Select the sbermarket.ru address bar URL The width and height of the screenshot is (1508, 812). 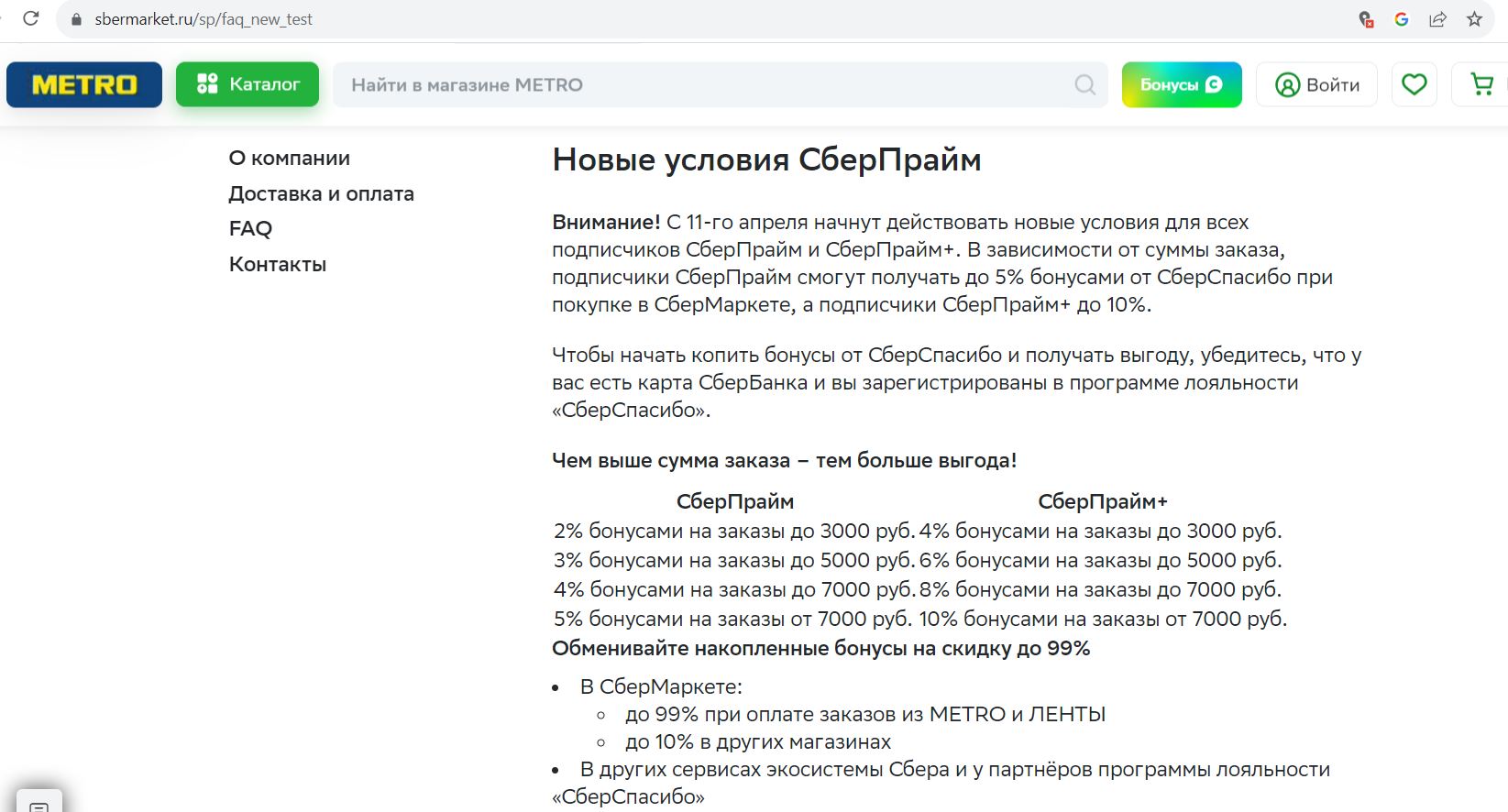coord(204,19)
